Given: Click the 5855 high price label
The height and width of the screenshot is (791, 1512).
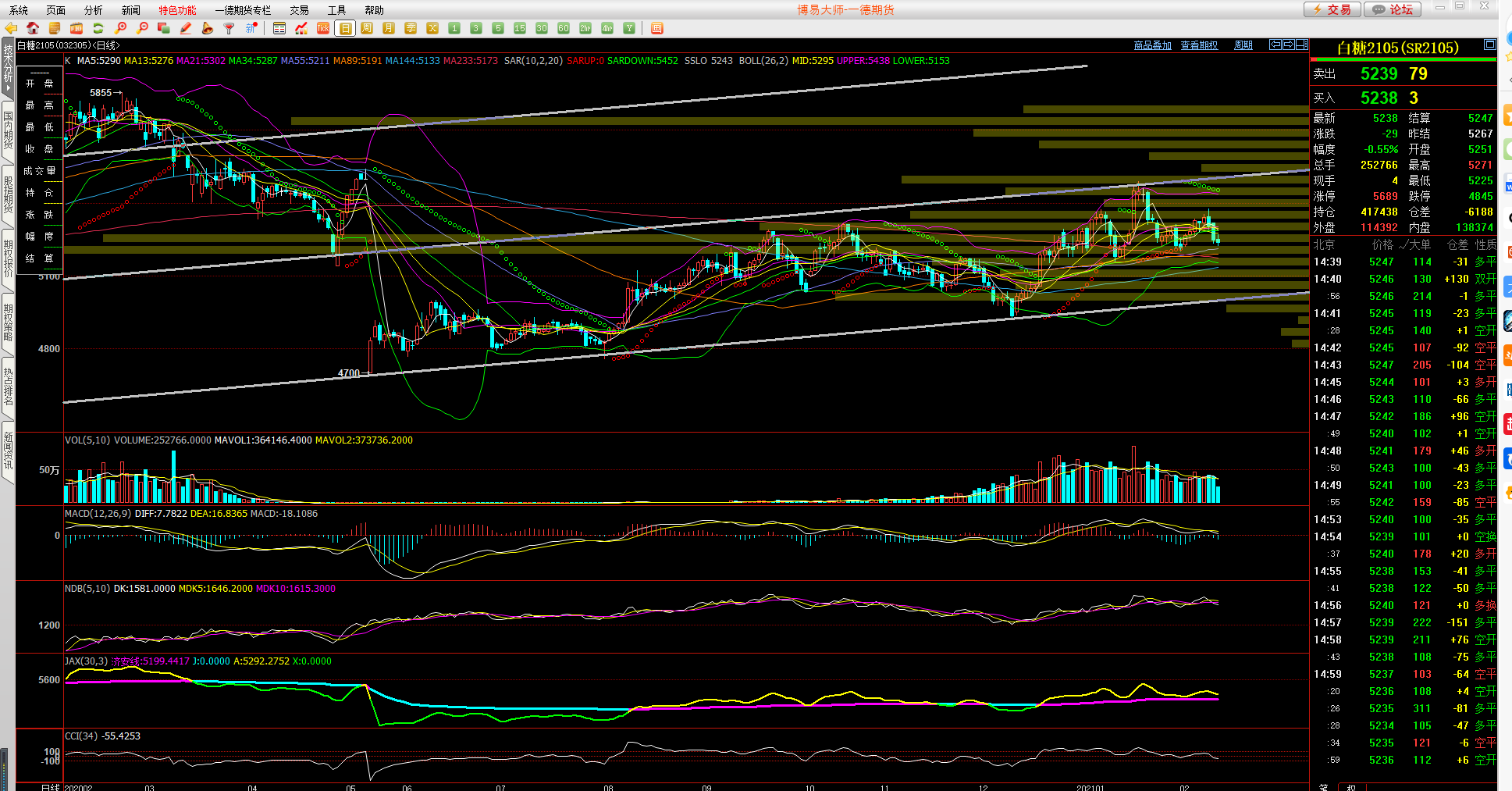Looking at the screenshot, I should click(101, 92).
